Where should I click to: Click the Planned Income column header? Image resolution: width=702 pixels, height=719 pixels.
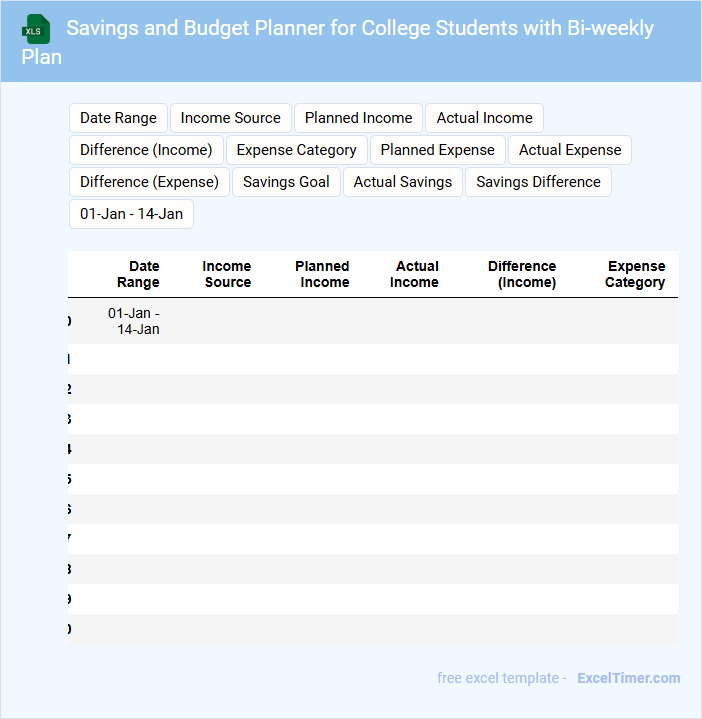pos(322,274)
